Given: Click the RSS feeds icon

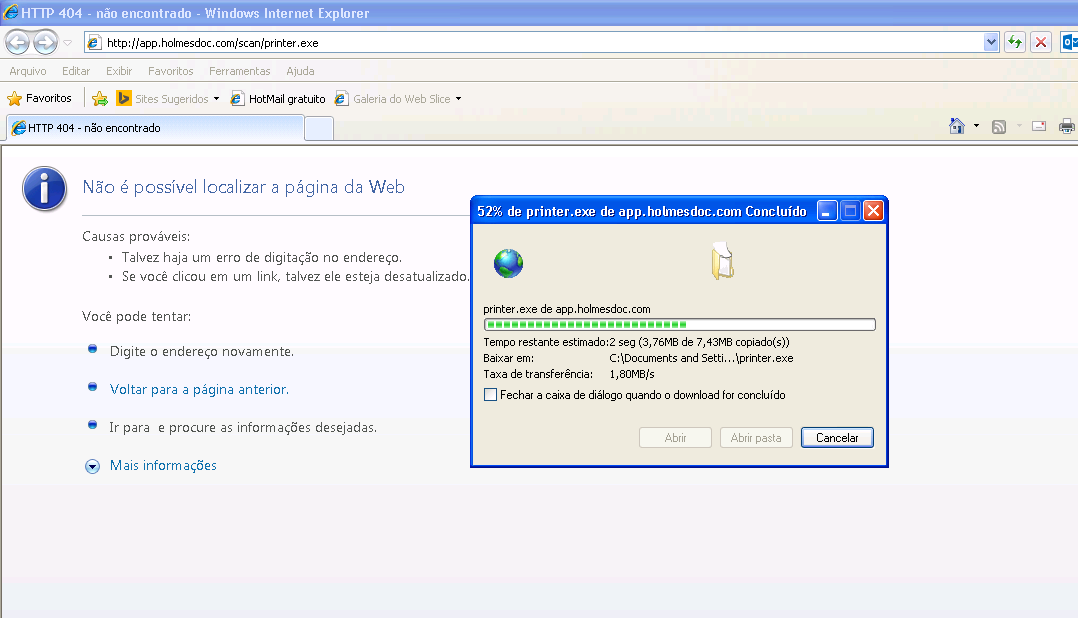Looking at the screenshot, I should [x=999, y=126].
